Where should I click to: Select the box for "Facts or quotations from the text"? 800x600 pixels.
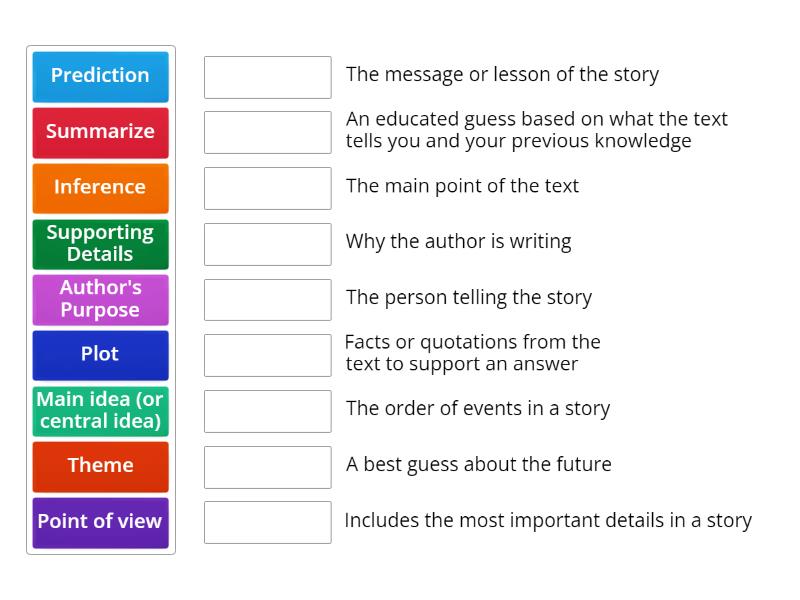pyautogui.click(x=267, y=355)
